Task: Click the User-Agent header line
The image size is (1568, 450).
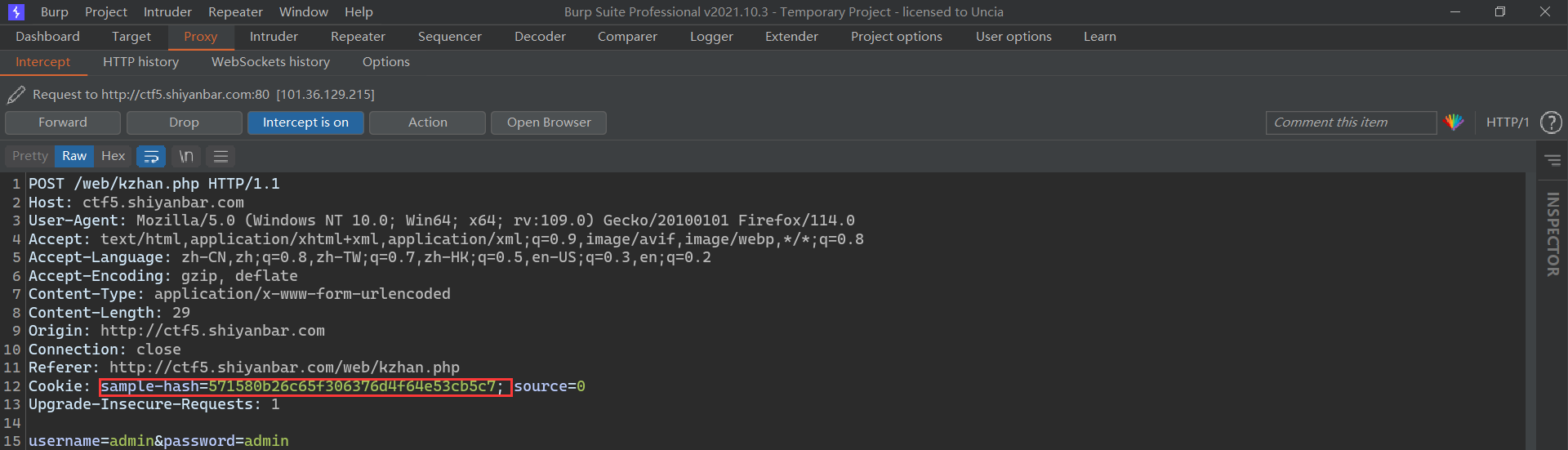Action: tap(442, 221)
